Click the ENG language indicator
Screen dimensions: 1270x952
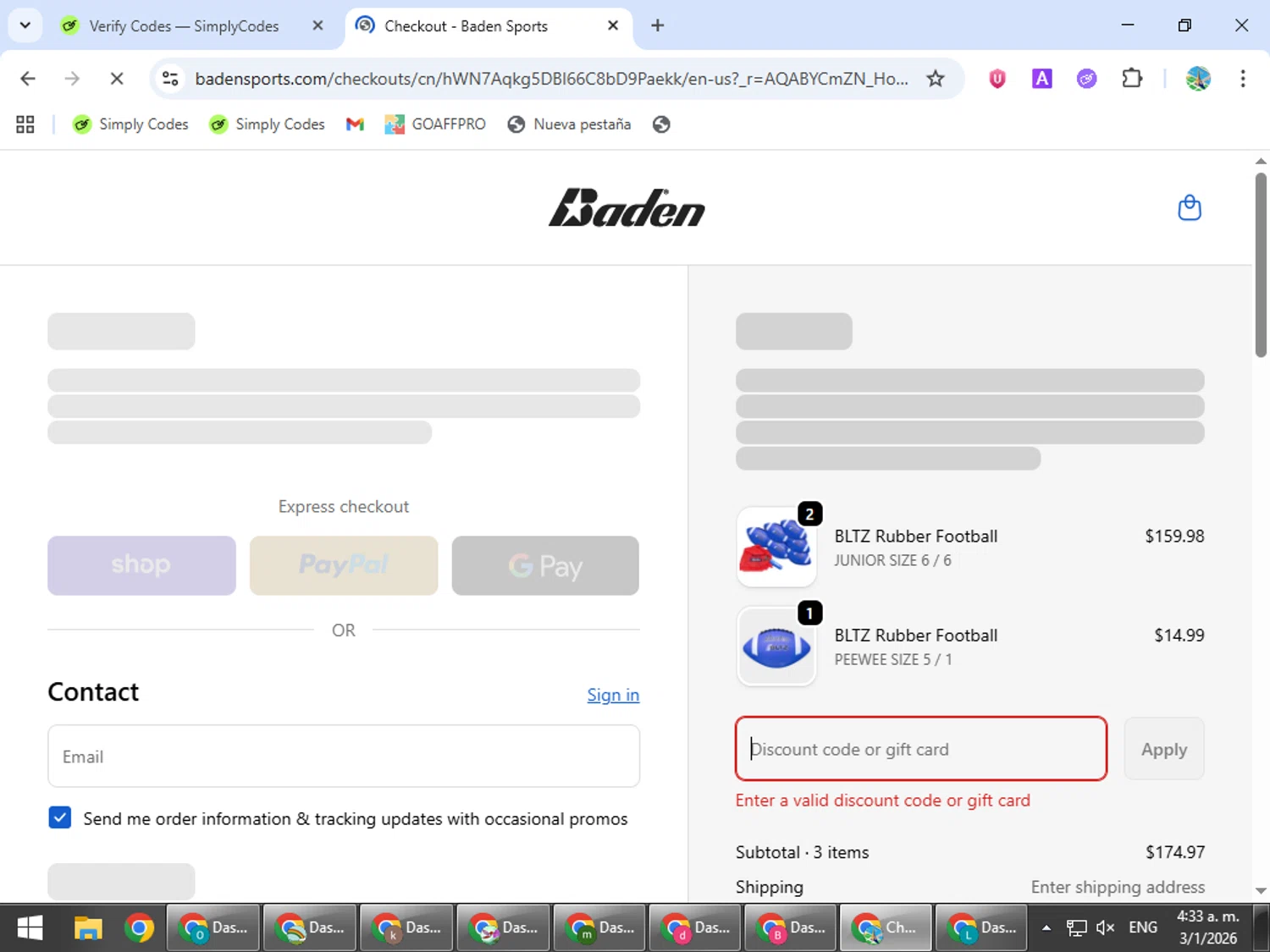[x=1142, y=927]
